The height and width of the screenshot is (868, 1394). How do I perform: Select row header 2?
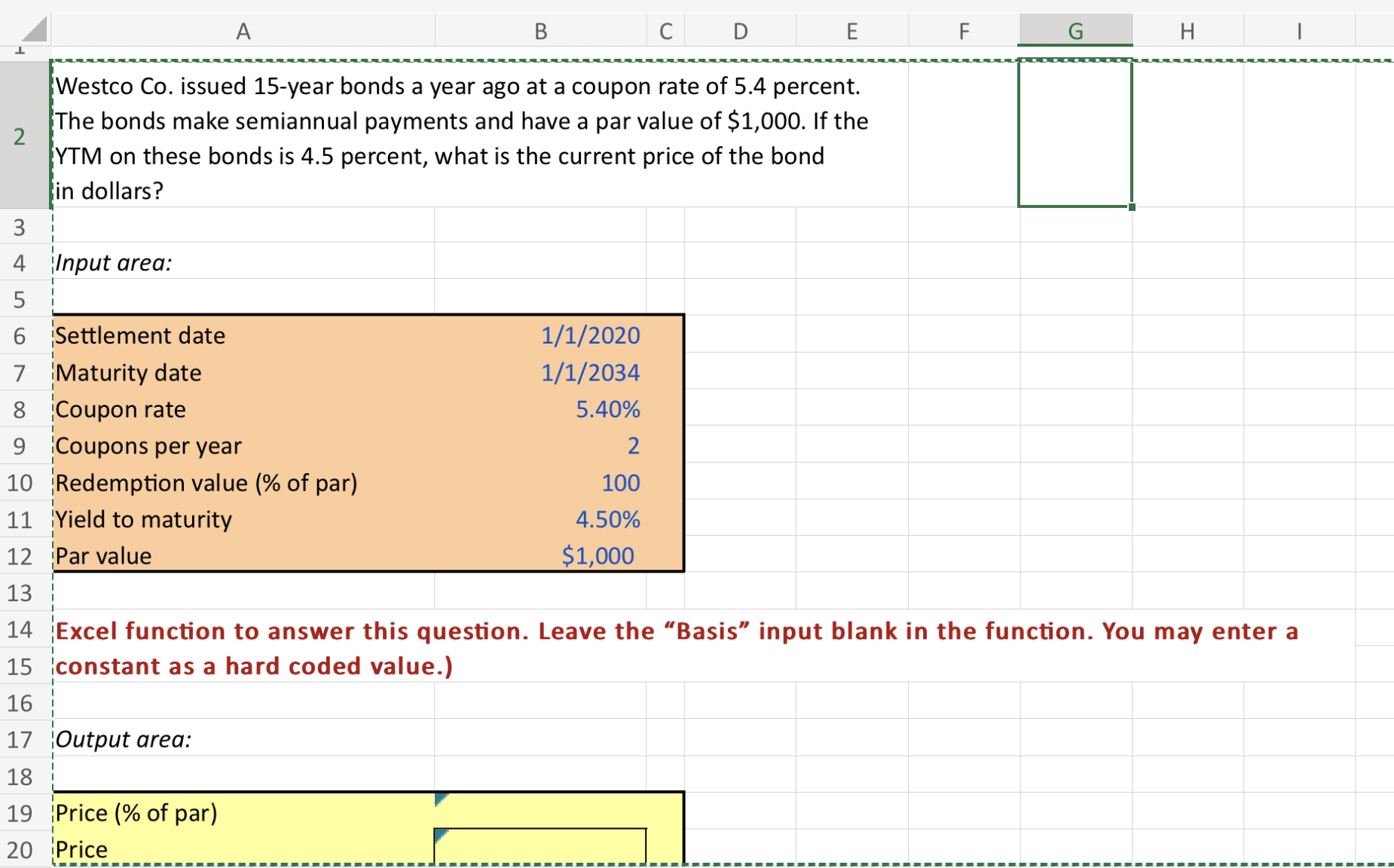tap(19, 137)
